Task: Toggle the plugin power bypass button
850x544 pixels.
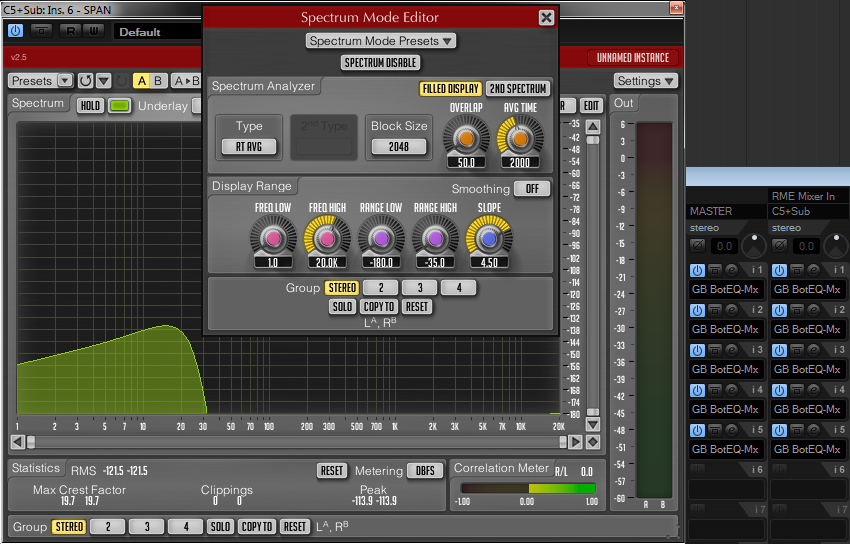Action: (15, 31)
